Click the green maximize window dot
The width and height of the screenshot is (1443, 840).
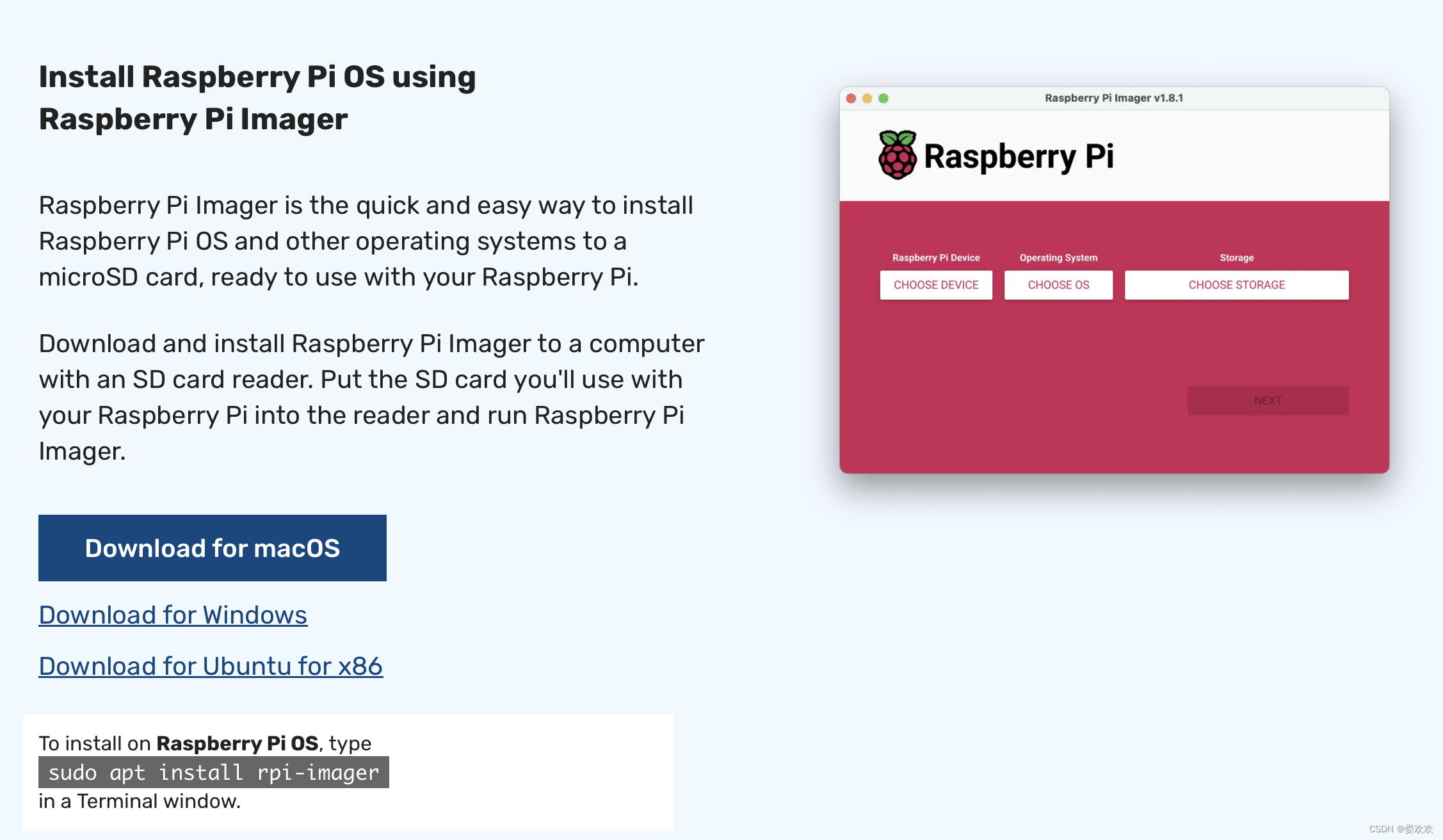[883, 98]
